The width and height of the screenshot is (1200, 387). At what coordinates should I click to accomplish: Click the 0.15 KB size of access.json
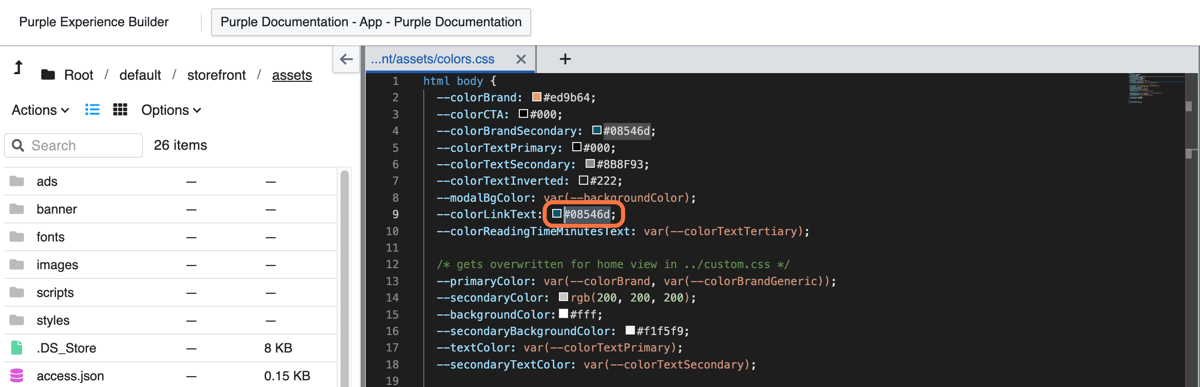pos(287,376)
